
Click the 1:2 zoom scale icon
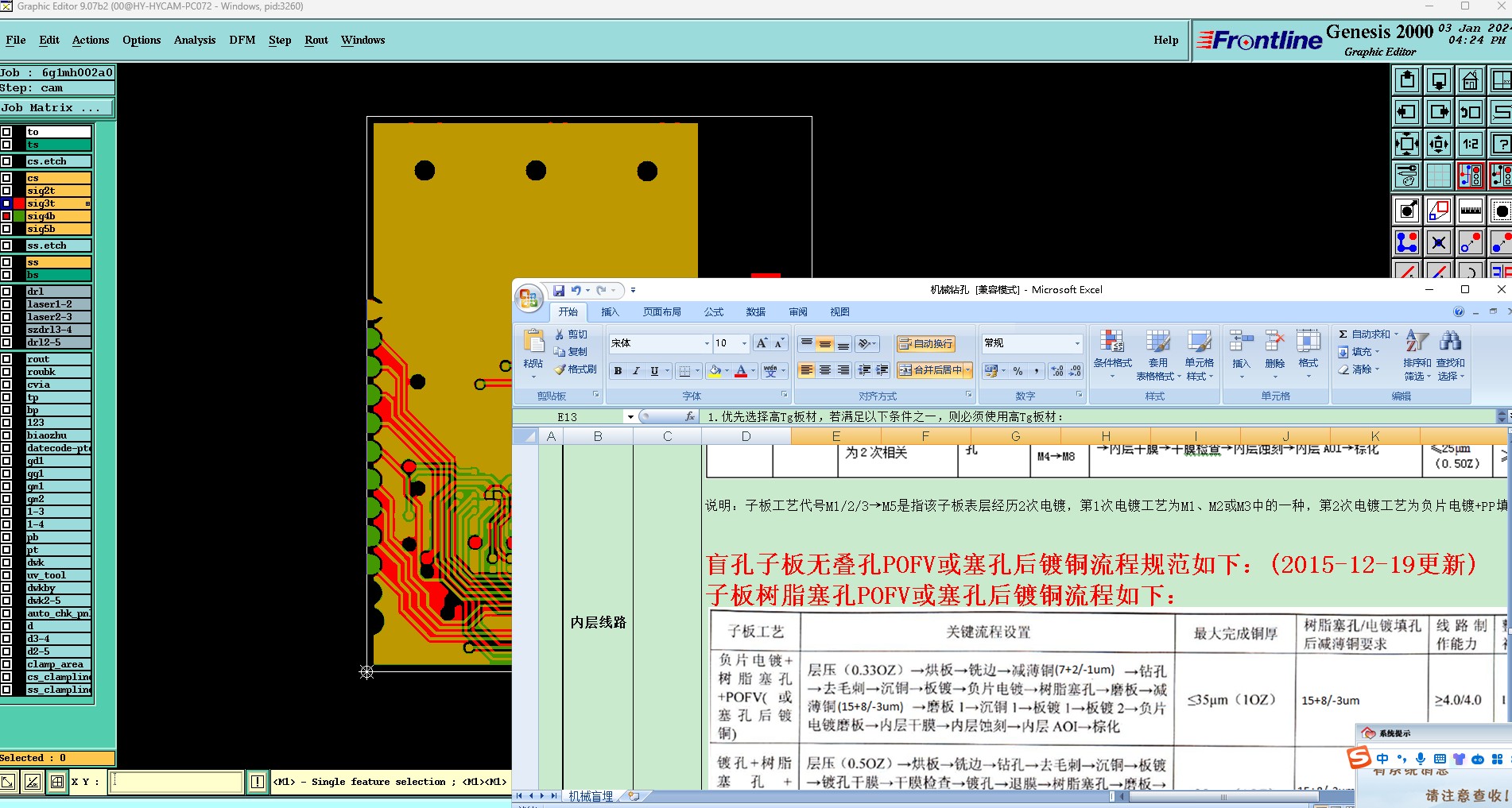(1471, 144)
